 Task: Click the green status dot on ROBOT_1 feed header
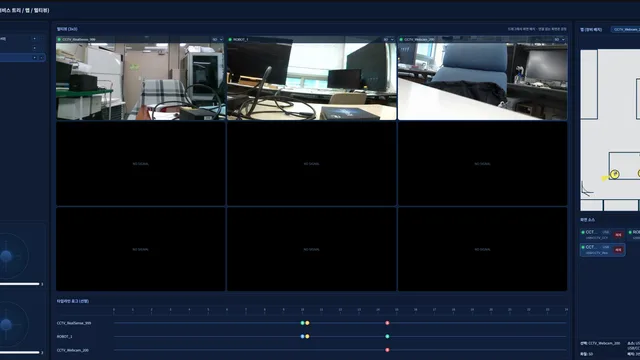click(230, 40)
